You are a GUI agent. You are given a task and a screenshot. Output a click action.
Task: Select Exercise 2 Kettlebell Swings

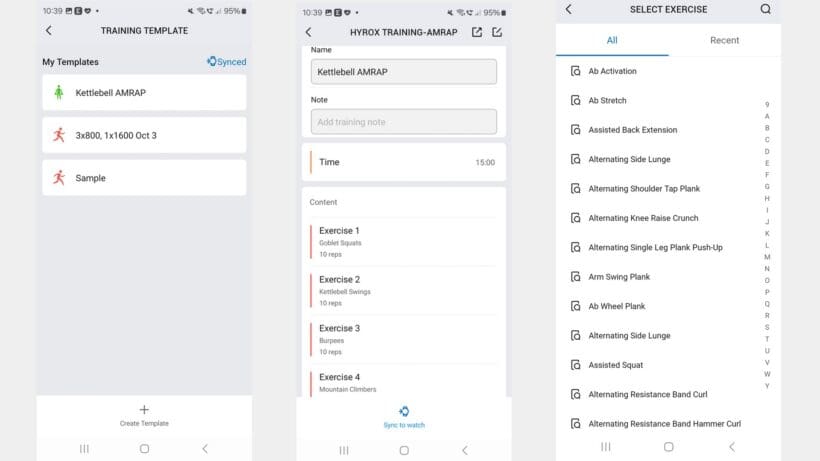404,290
